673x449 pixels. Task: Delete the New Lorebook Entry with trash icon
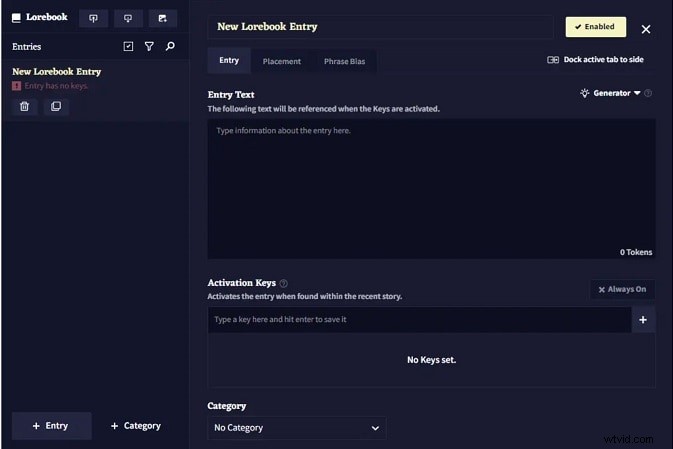coord(26,106)
